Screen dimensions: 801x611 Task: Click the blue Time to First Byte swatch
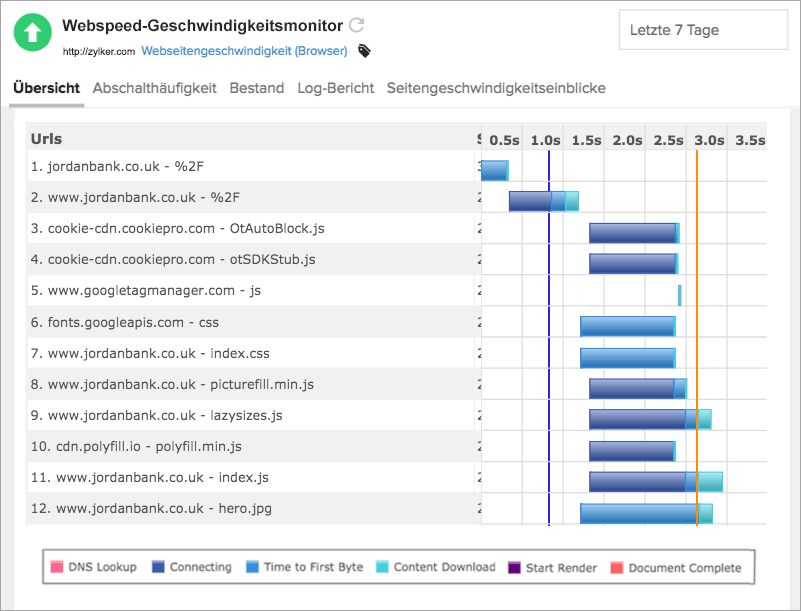click(252, 567)
